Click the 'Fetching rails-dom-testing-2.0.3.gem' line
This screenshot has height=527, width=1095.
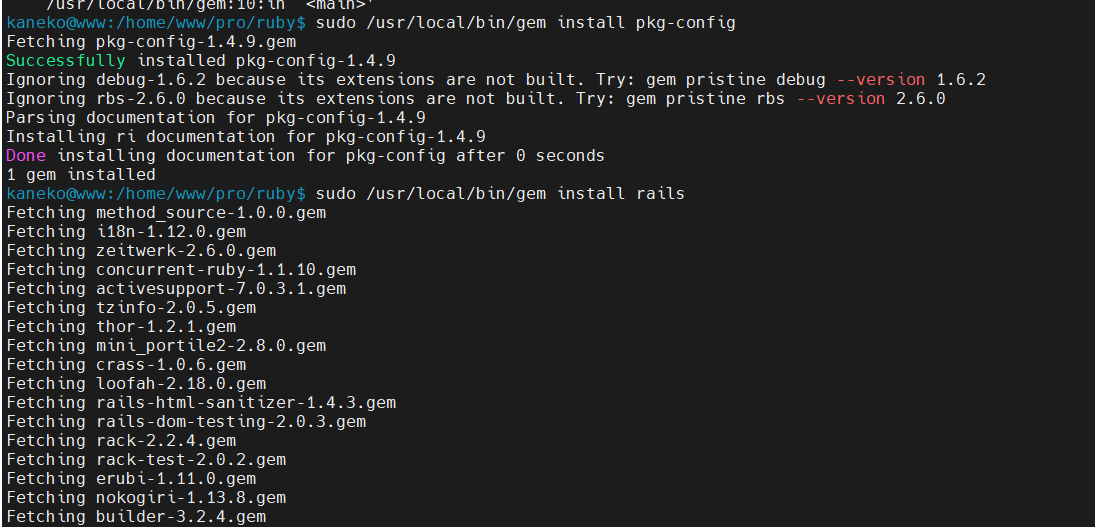[x=186, y=422]
